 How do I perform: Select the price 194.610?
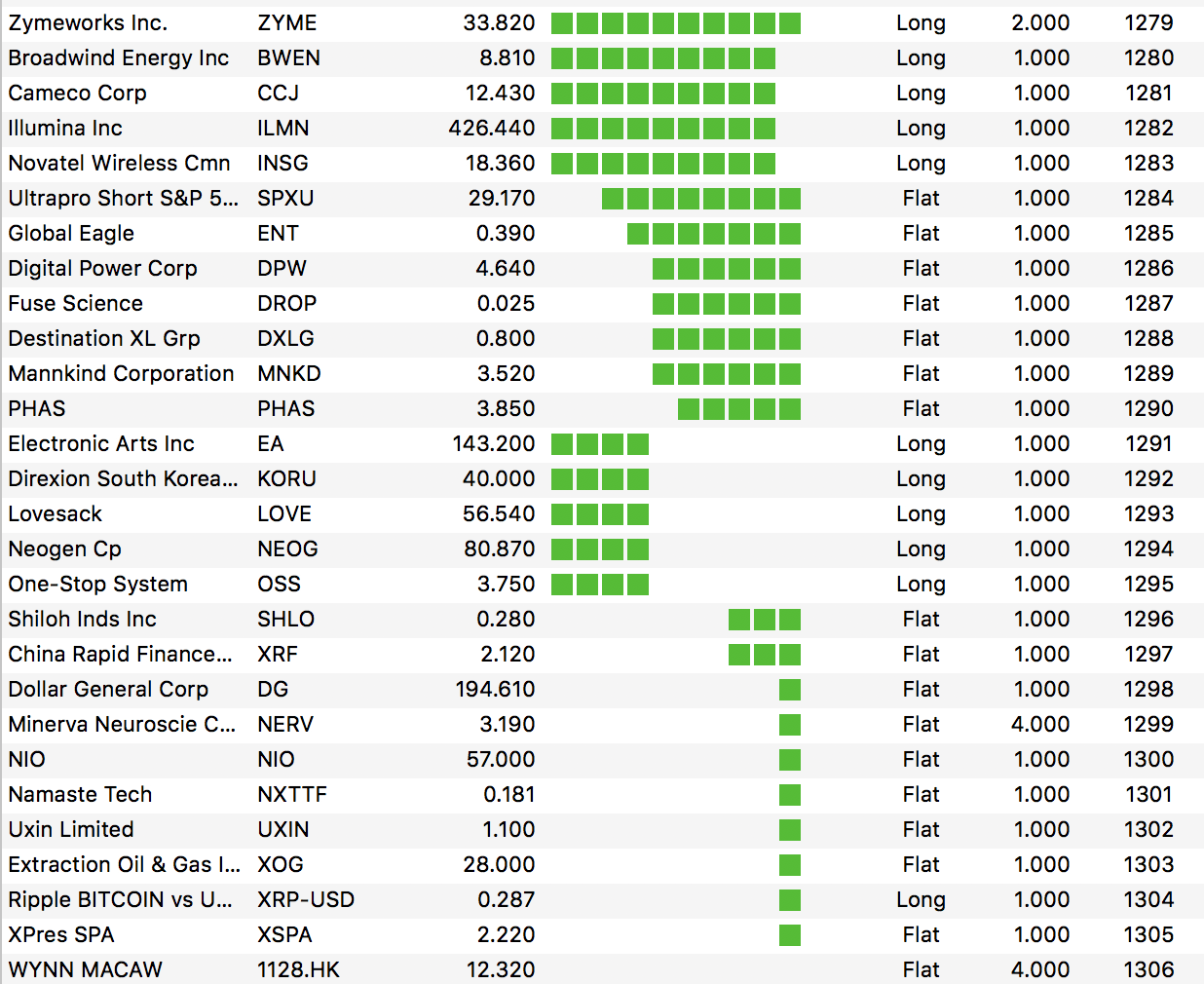tap(495, 689)
